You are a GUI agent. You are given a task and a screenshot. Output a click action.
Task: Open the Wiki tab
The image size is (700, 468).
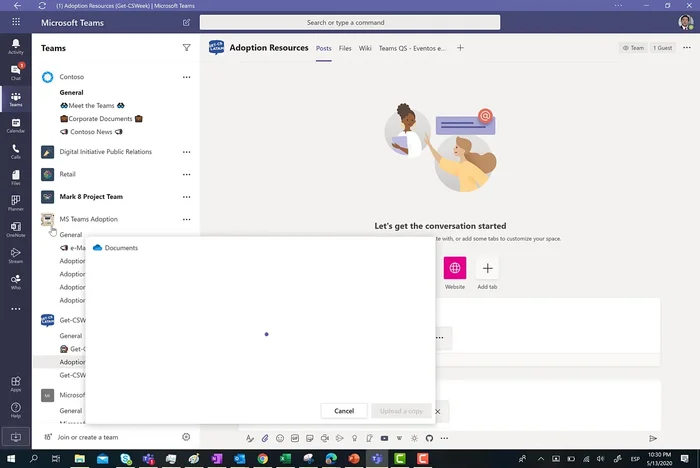pos(365,48)
